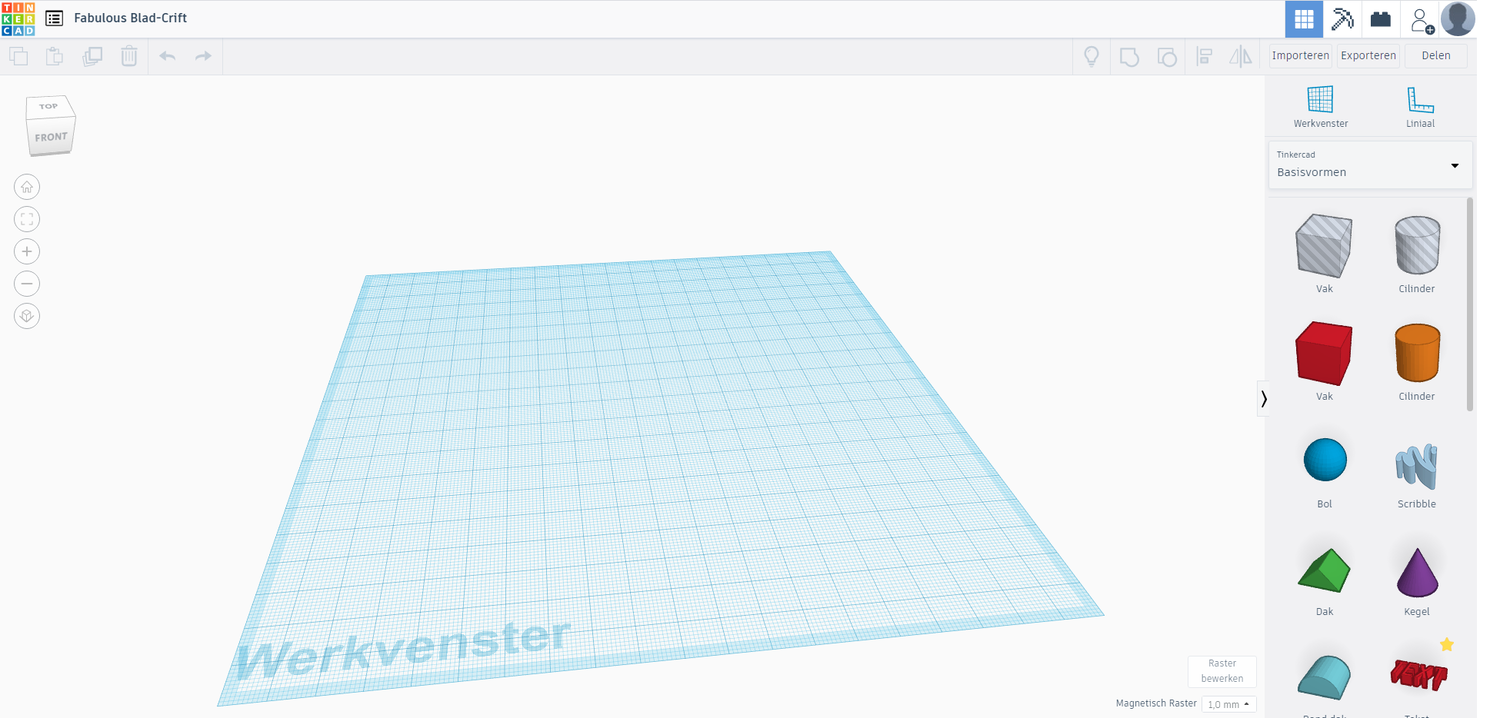
Task: Collapse the shapes panel arrow
Action: point(1264,399)
